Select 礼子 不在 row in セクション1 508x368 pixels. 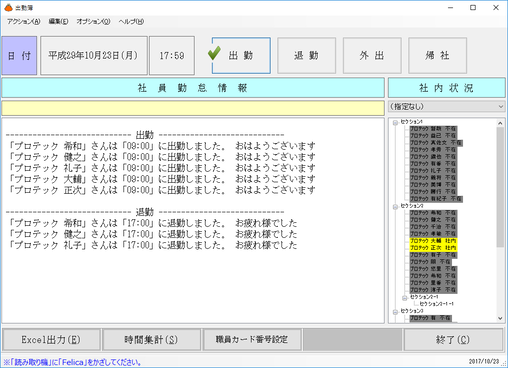click(433, 171)
